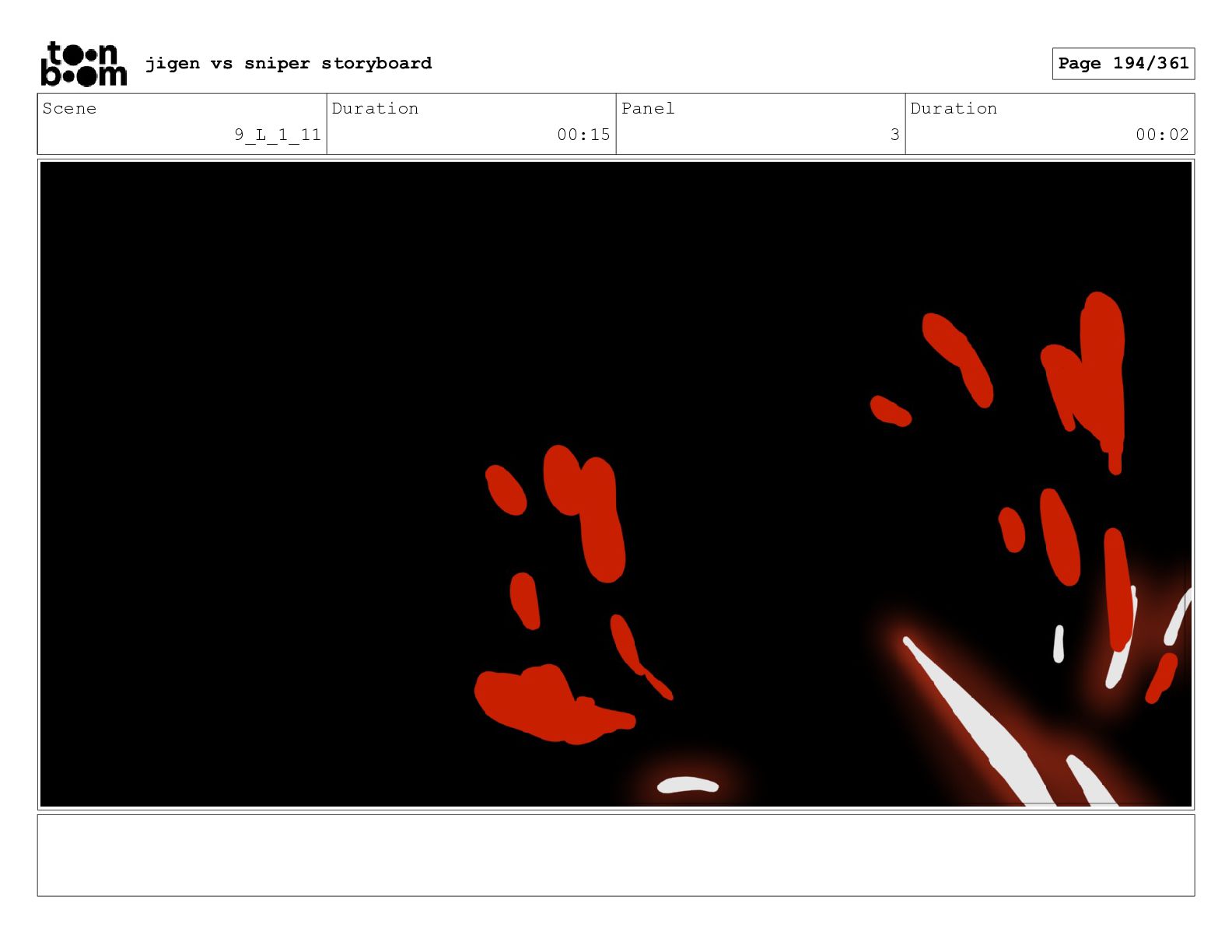This screenshot has height=952, width=1232.
Task: Click the Toon Boom logo
Action: (x=83, y=64)
